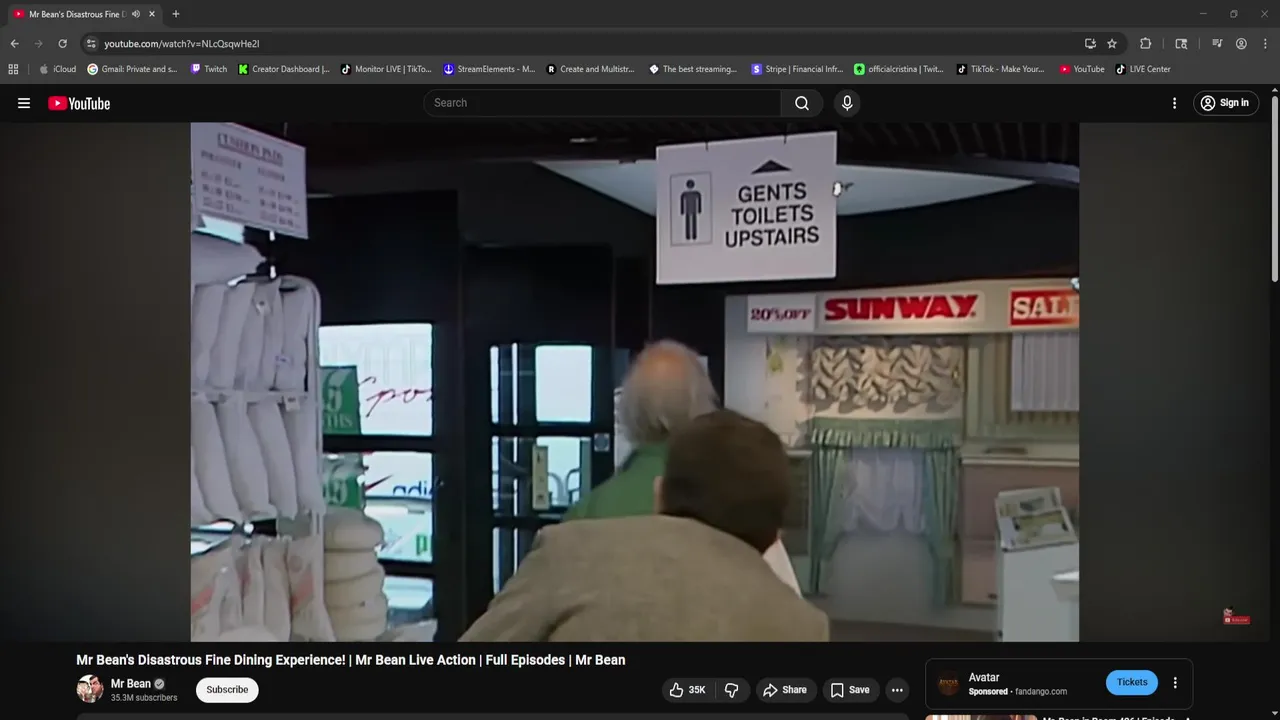Open media controls icon in Chrome toolbar

1217,44
